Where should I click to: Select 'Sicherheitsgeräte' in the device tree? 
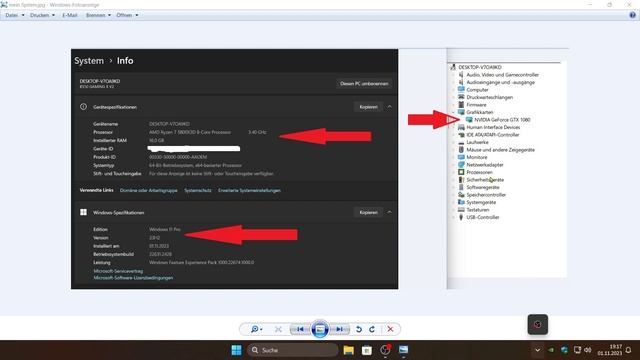[485, 180]
